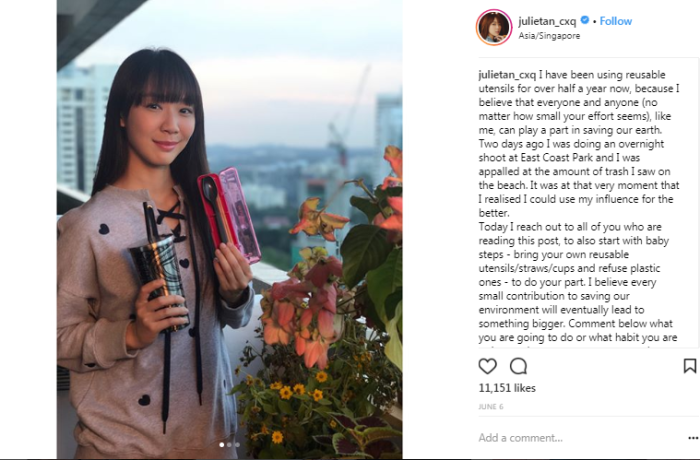
Task: Click the verified badge beside julietan_cxq
Action: [584, 20]
